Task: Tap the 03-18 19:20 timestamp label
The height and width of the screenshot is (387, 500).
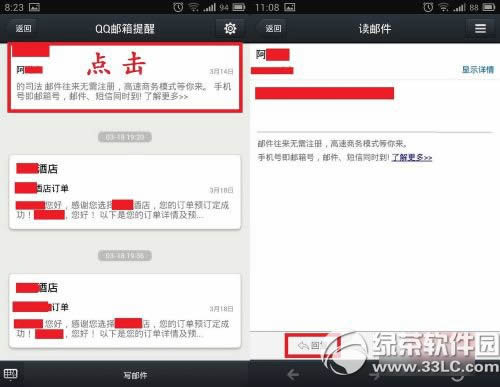Action: pos(125,137)
